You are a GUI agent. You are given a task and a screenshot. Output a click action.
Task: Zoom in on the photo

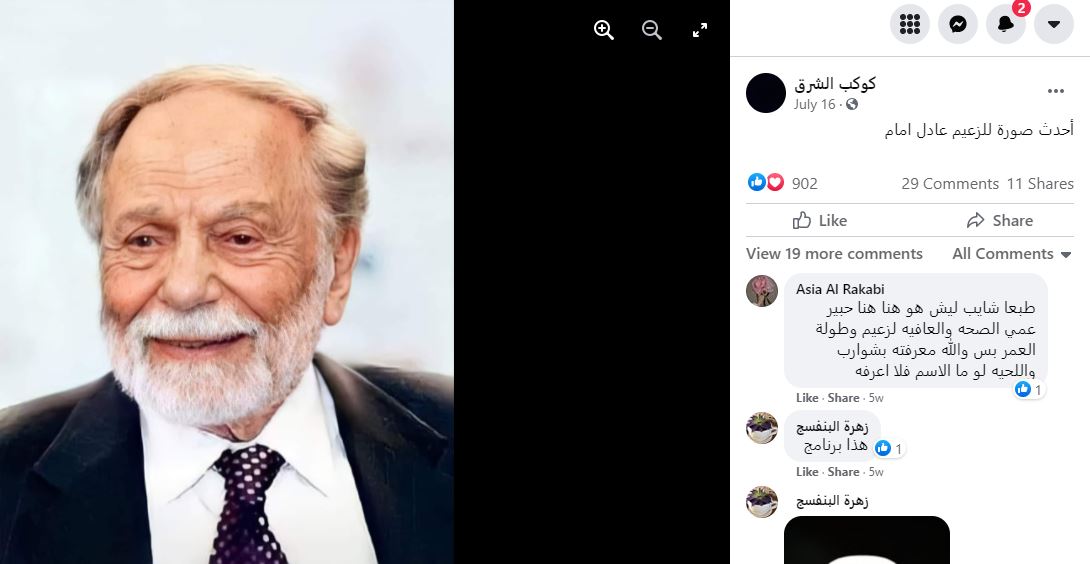click(604, 30)
